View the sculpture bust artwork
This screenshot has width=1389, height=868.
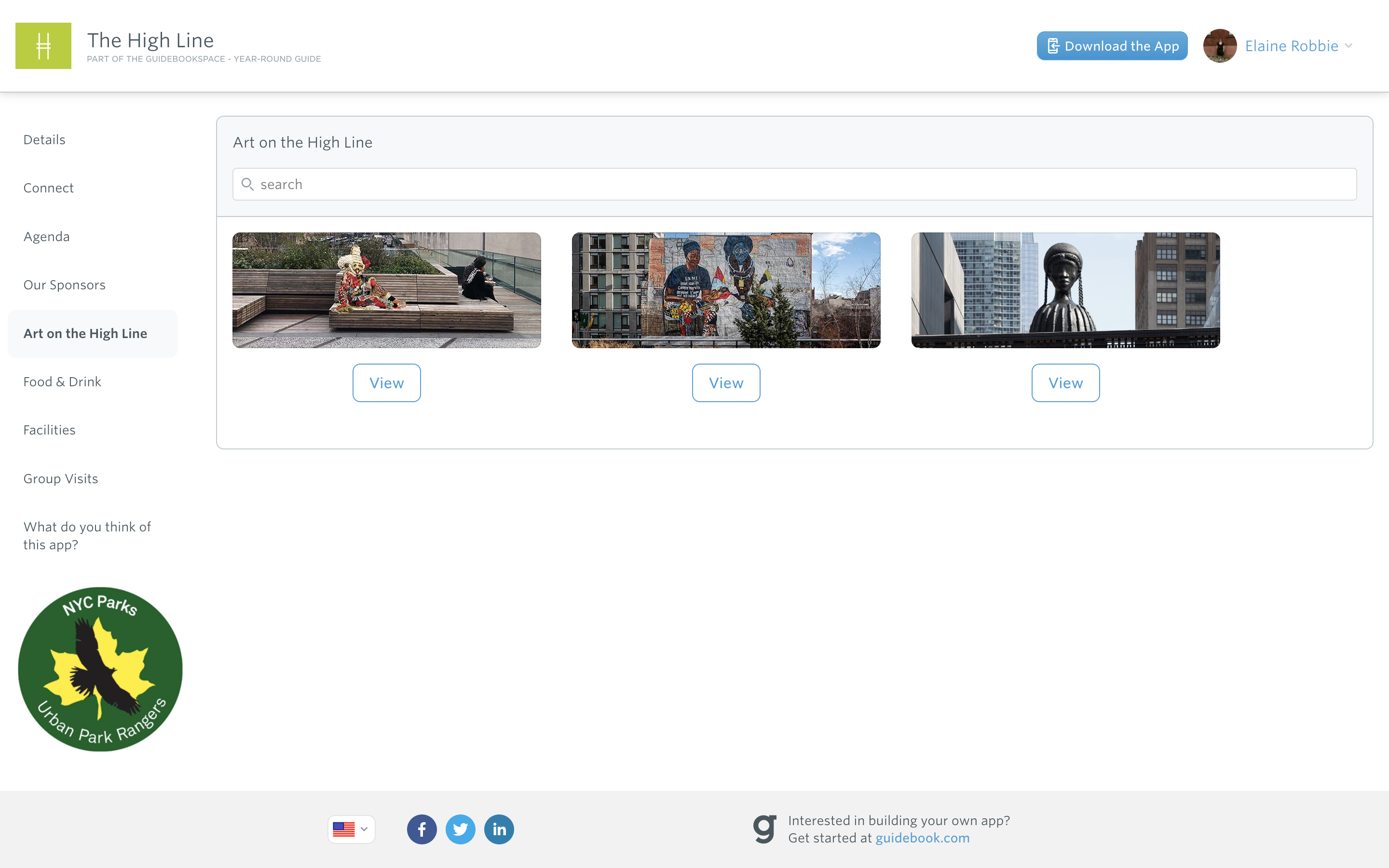[x=1065, y=382]
